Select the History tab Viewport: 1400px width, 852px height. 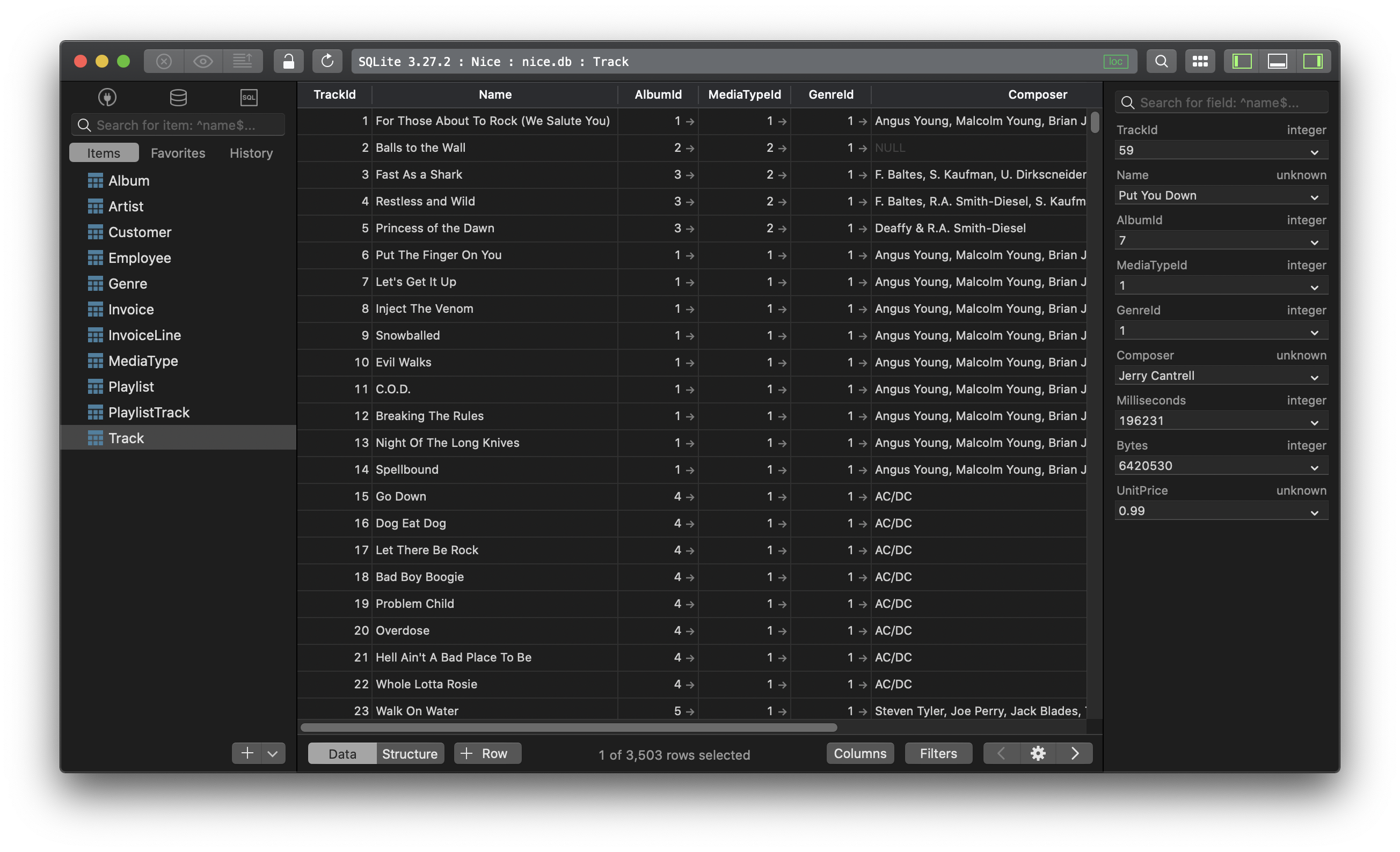coord(251,152)
